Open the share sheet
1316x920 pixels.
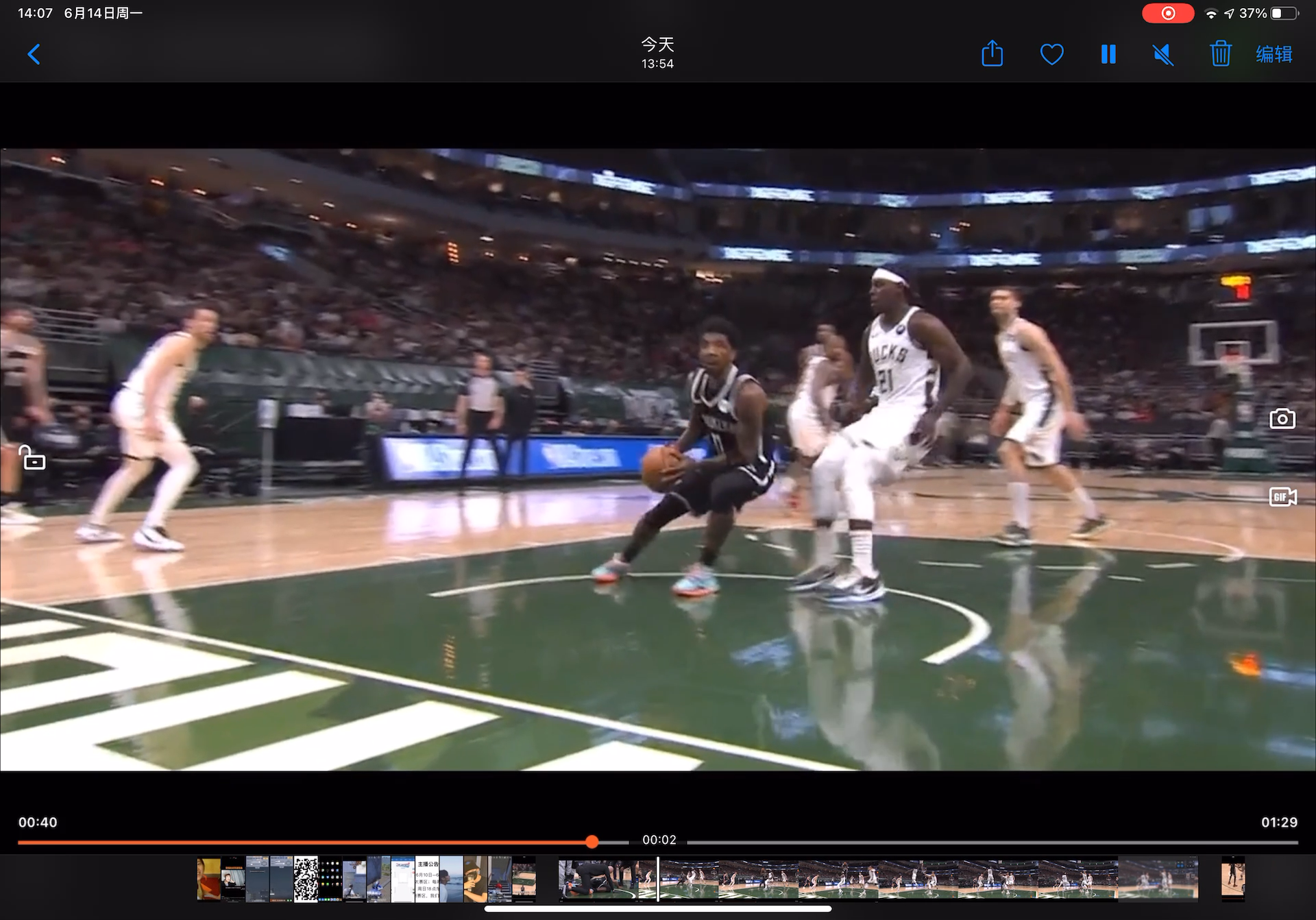992,53
